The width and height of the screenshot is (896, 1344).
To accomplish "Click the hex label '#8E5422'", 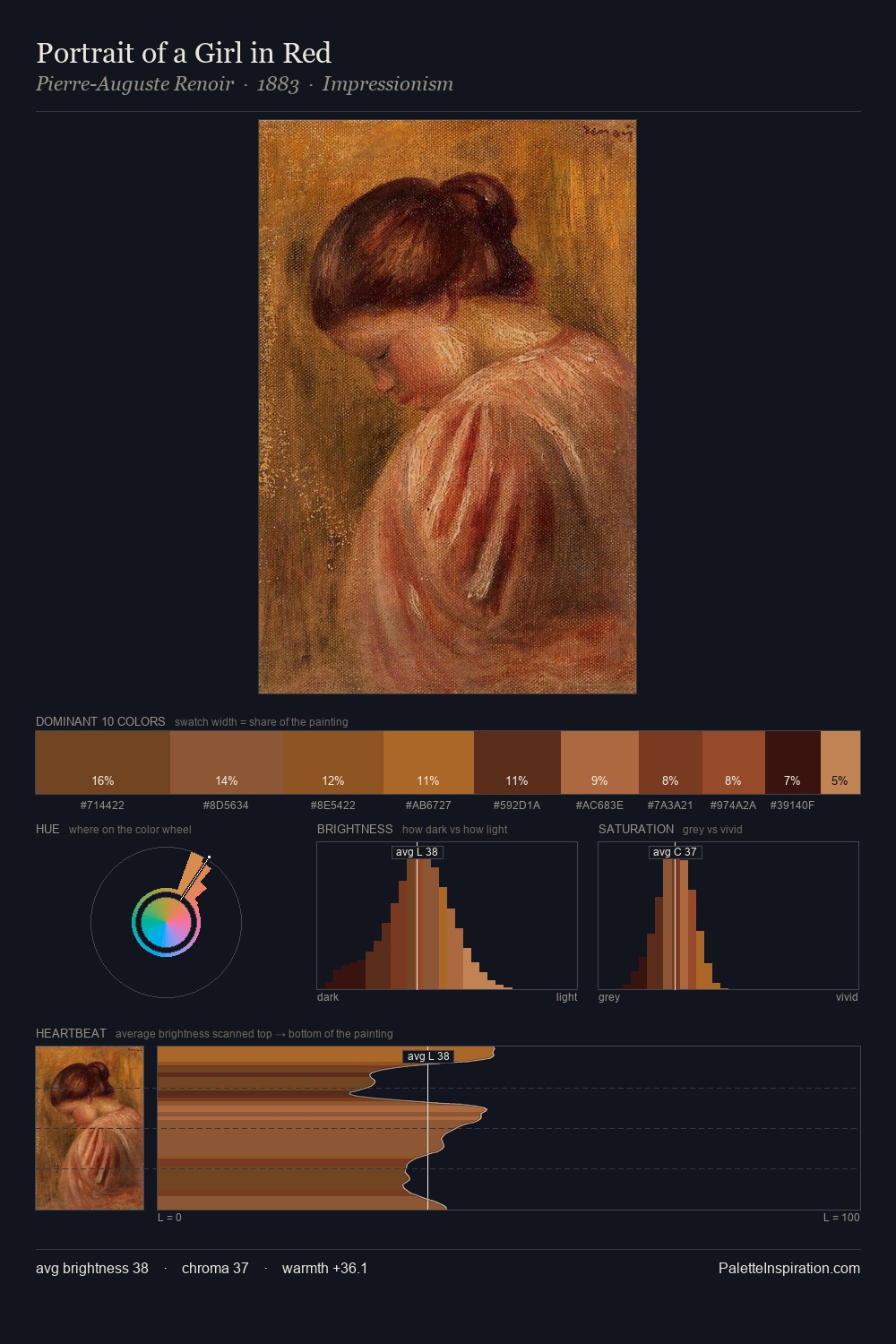I will click(332, 806).
